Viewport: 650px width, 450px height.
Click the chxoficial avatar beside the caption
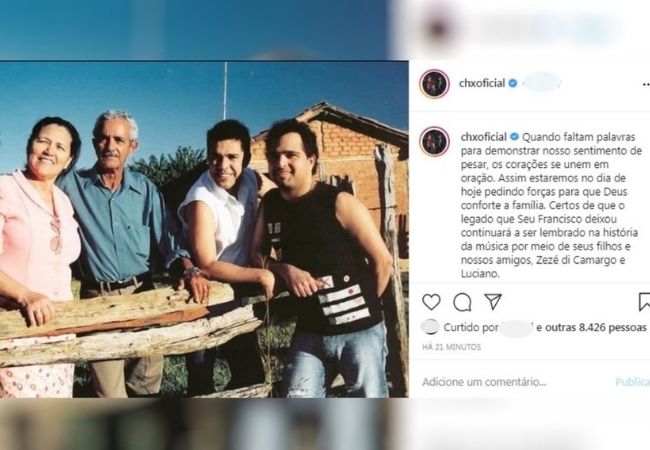point(434,142)
